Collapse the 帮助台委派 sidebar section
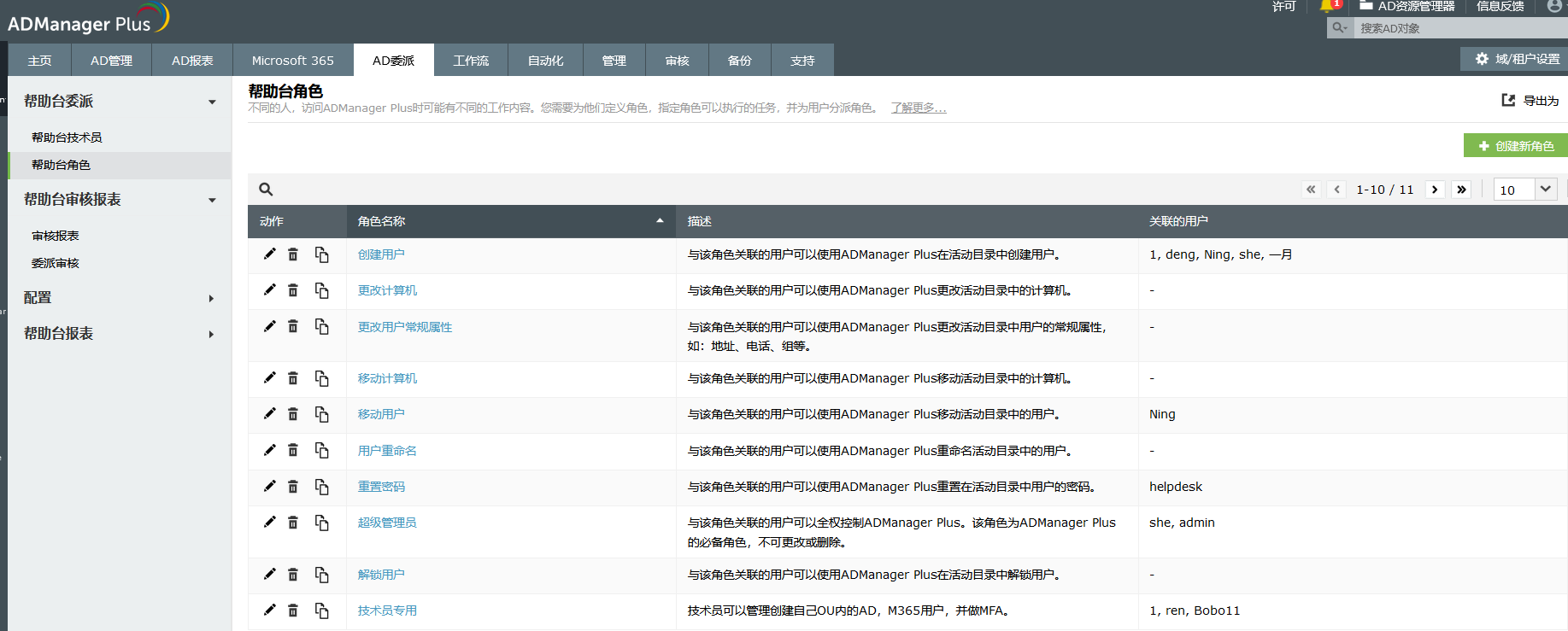This screenshot has height=631, width=1568. [212, 102]
